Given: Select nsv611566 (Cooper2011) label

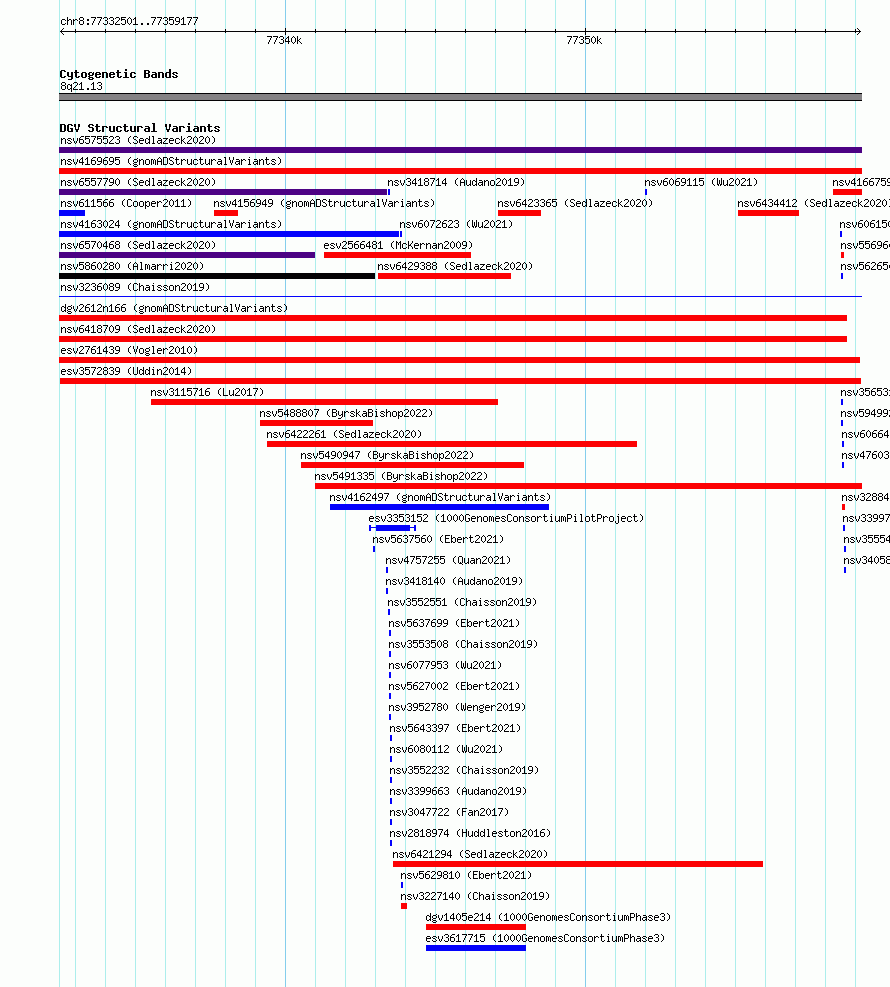Looking at the screenshot, I should pyautogui.click(x=126, y=203).
